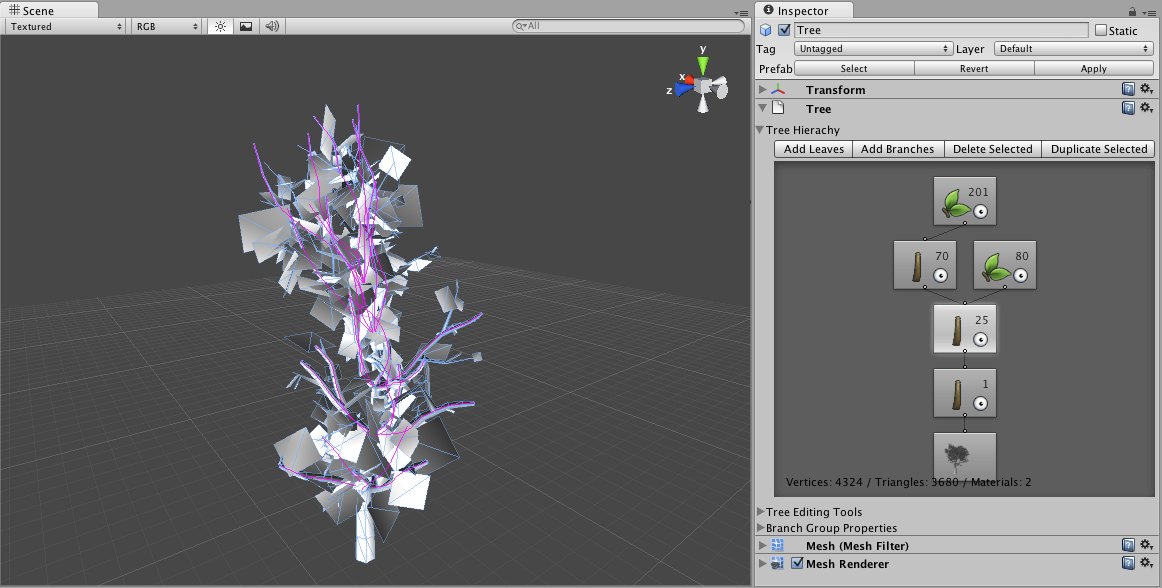Toggle scene audio speaker icon
Viewport: 1162px width, 588px height.
[271, 26]
